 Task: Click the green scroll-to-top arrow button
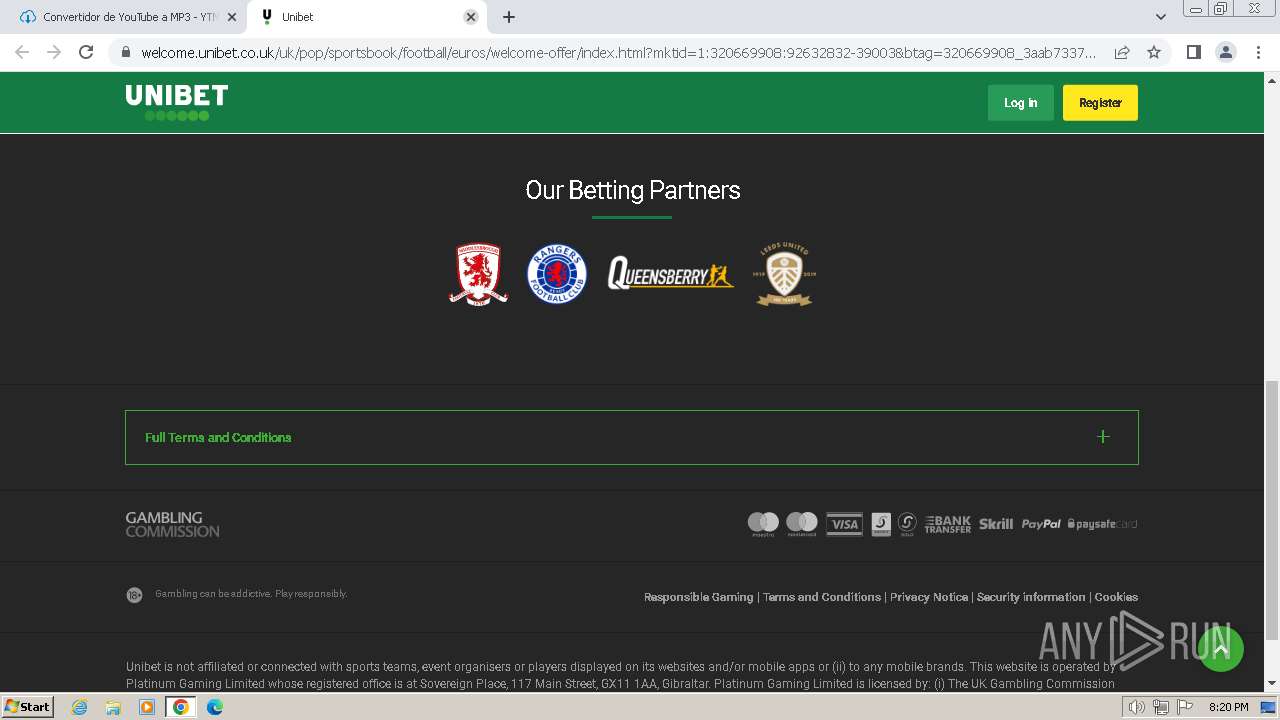[x=1220, y=649]
